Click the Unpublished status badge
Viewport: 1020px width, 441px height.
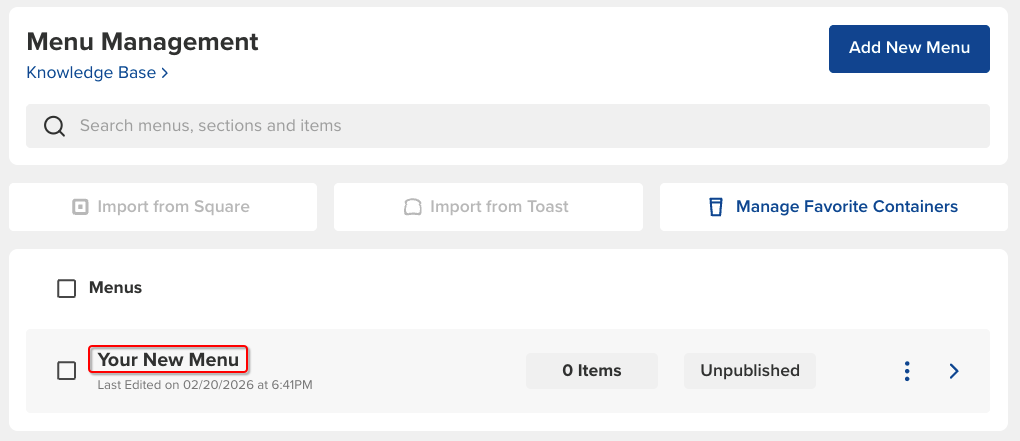coord(749,371)
